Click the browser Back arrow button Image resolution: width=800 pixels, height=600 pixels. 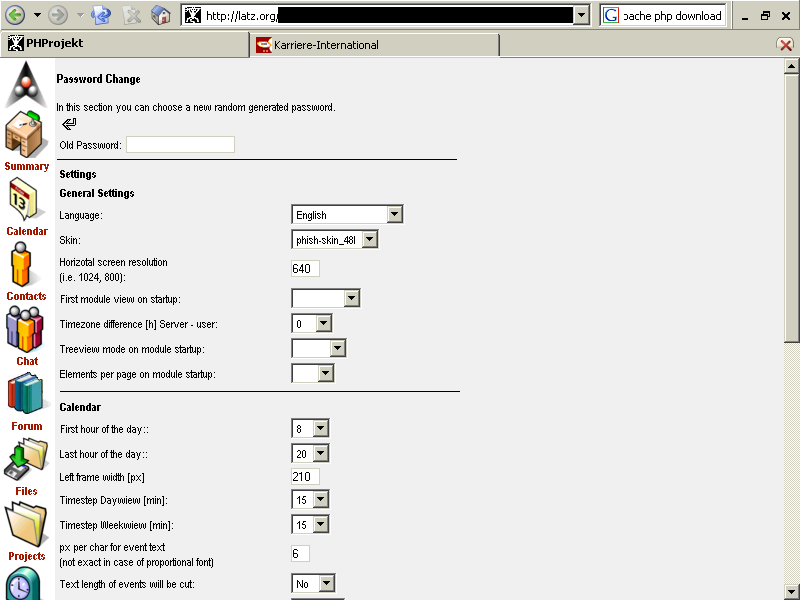tap(15, 15)
